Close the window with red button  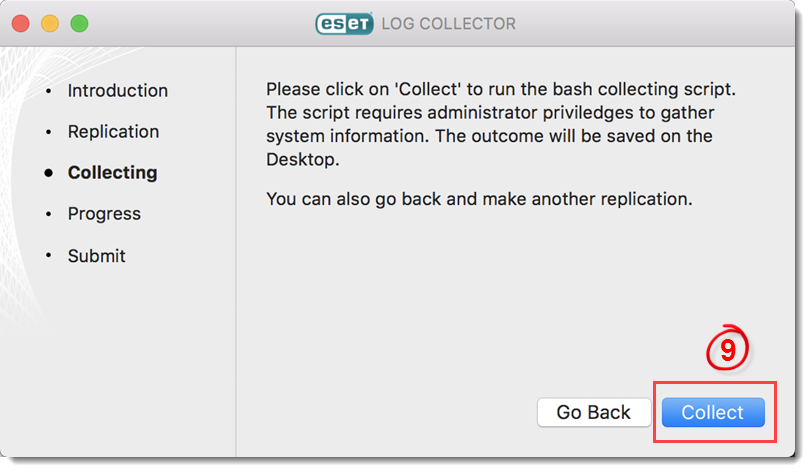point(21,24)
